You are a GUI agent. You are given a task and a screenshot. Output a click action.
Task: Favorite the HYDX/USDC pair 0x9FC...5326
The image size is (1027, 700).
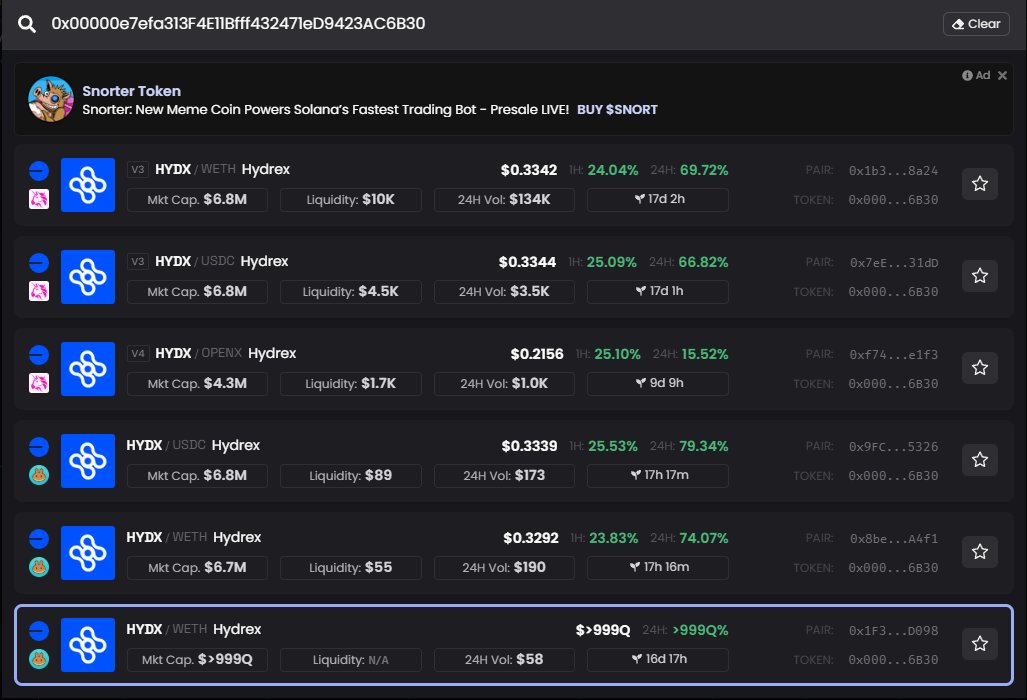pos(980,460)
